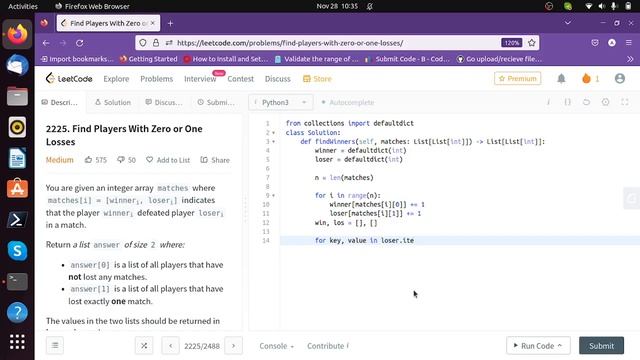This screenshot has height=360, width=640.
Task: Submit the solution
Action: 601,346
